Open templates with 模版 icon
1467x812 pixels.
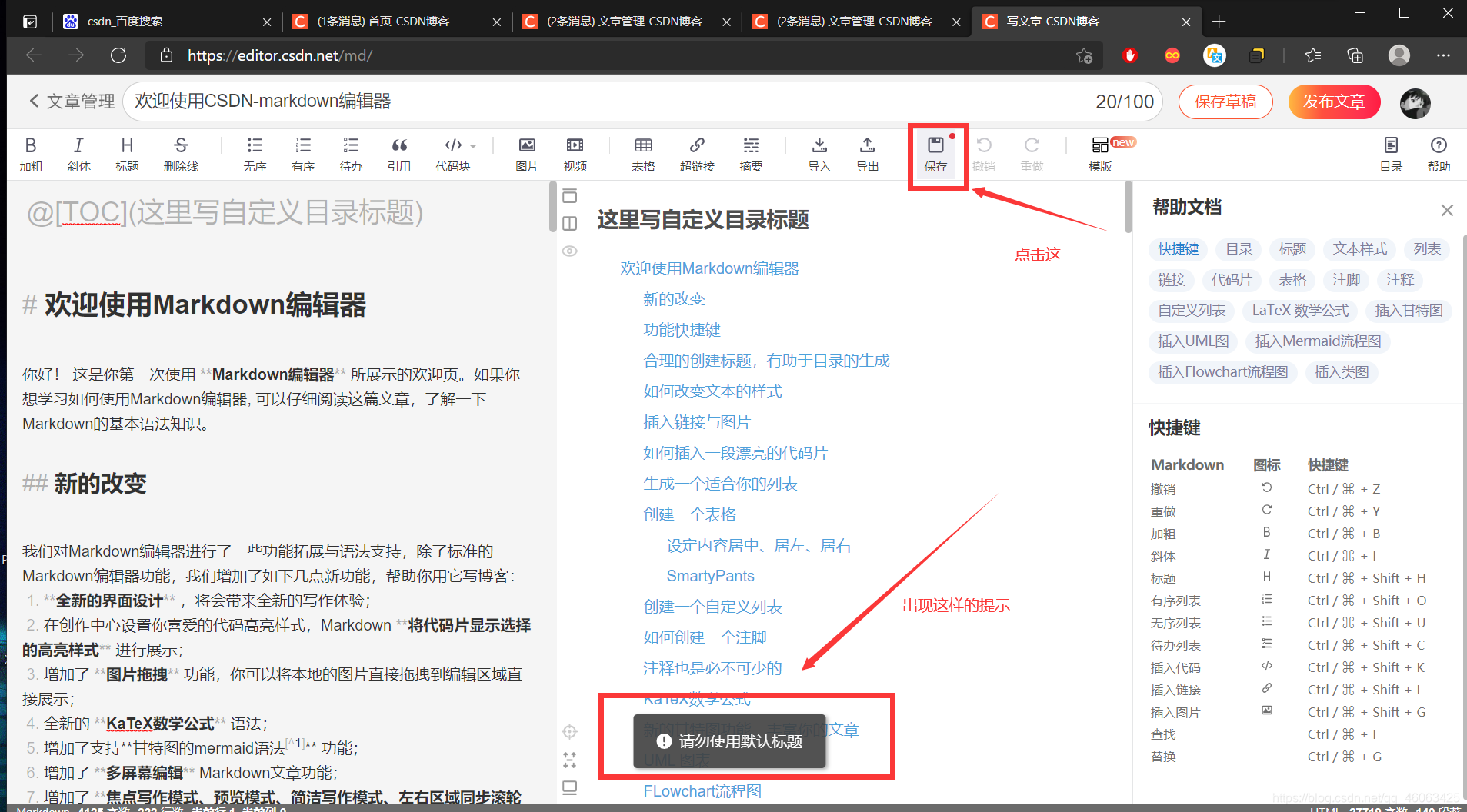[x=1100, y=154]
